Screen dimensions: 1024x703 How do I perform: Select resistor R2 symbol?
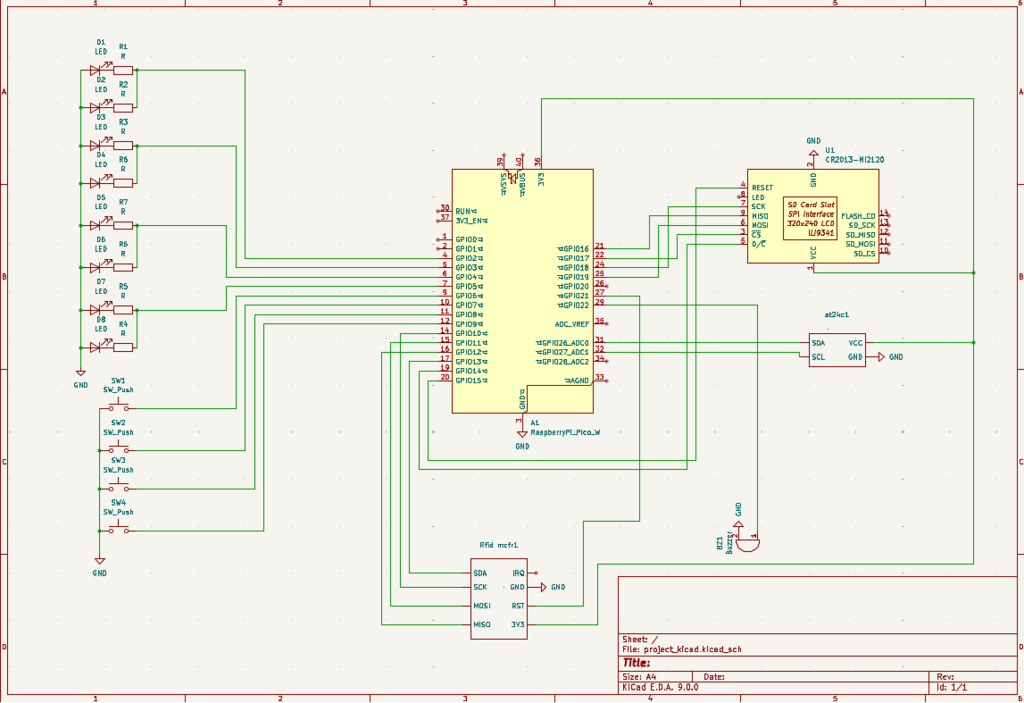pos(123,108)
